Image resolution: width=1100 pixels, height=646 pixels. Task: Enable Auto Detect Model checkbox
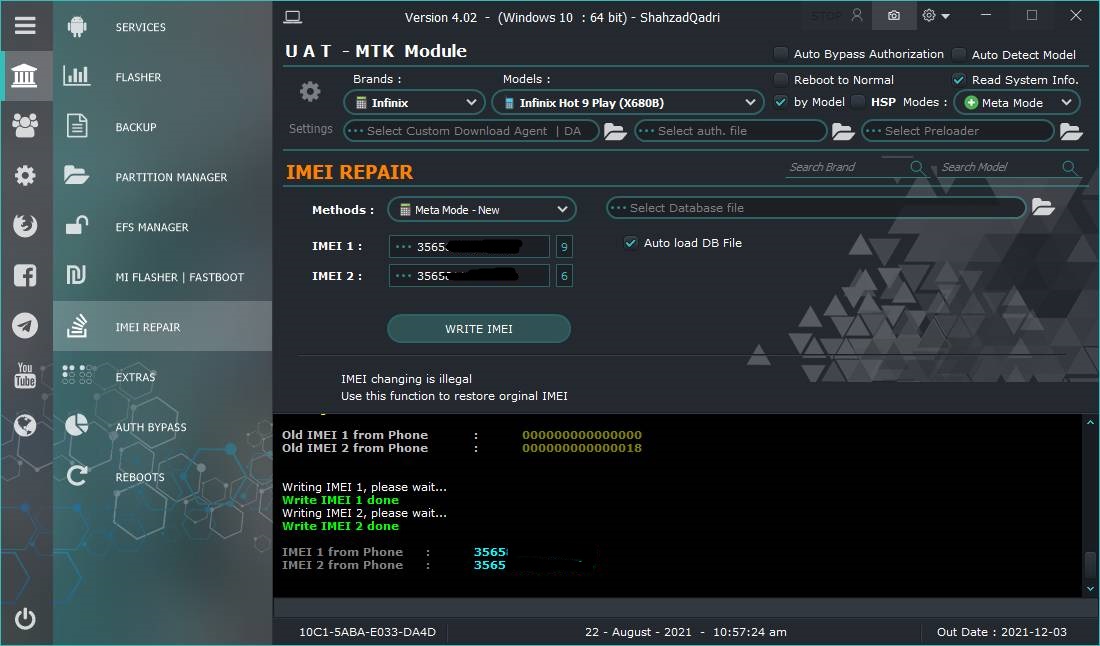pyautogui.click(x=958, y=54)
